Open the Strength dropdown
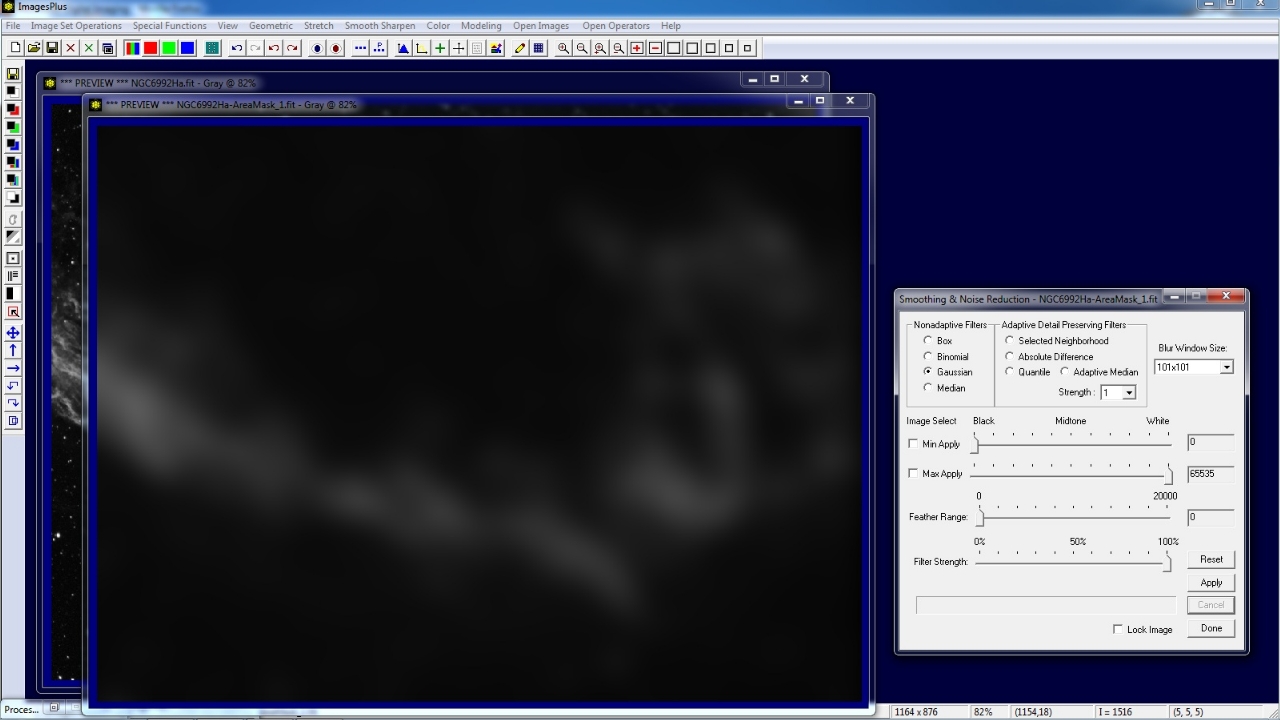The width and height of the screenshot is (1280, 720). pyautogui.click(x=1129, y=393)
